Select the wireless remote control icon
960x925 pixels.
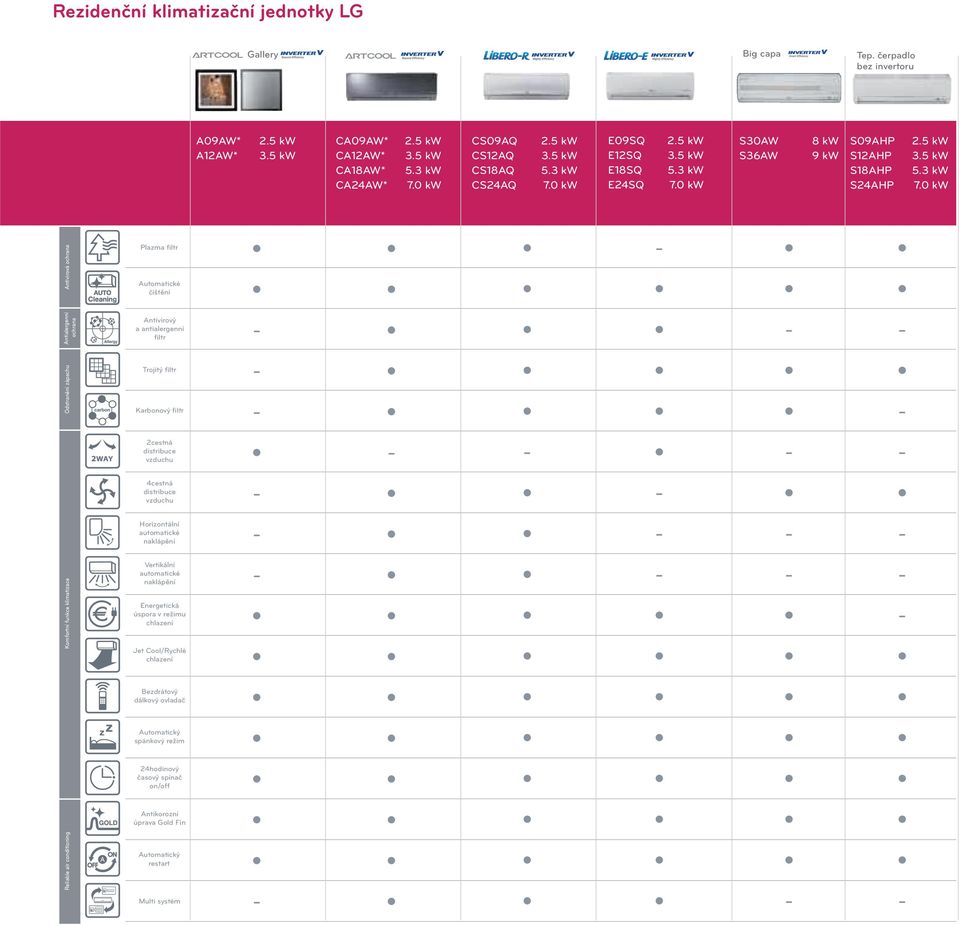102,696
